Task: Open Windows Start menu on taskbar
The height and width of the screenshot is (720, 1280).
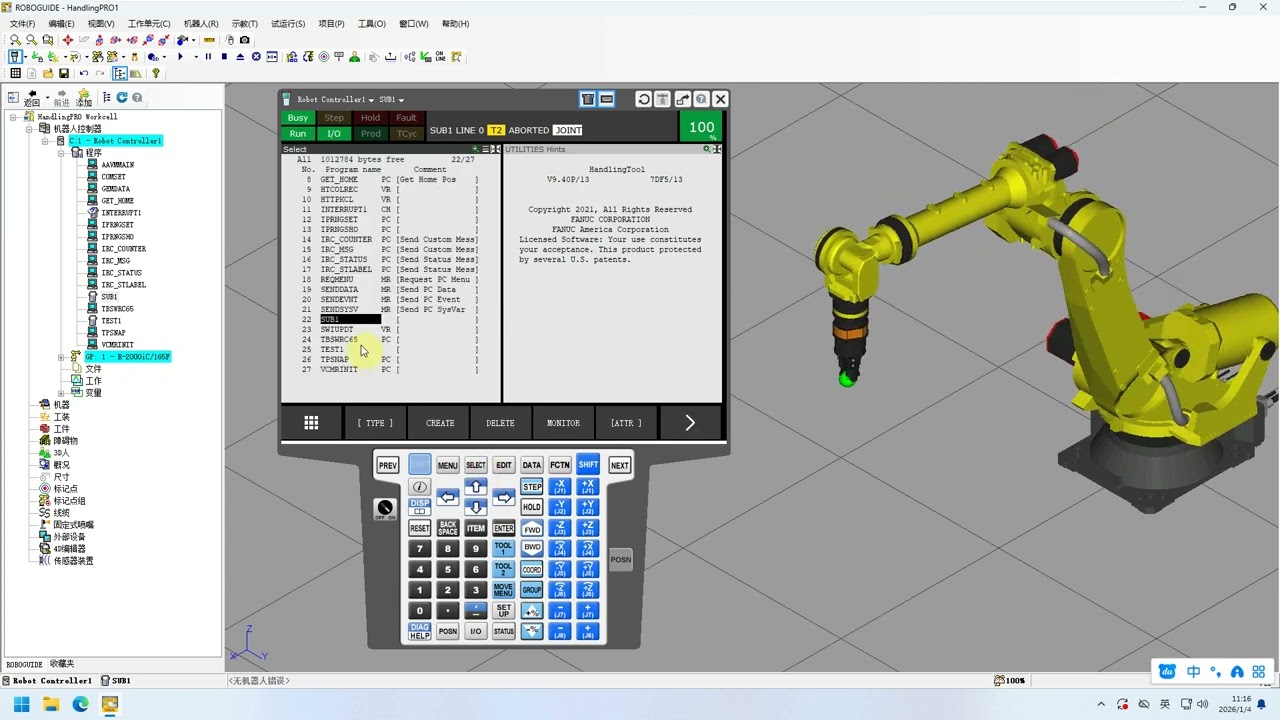Action: pyautogui.click(x=22, y=704)
